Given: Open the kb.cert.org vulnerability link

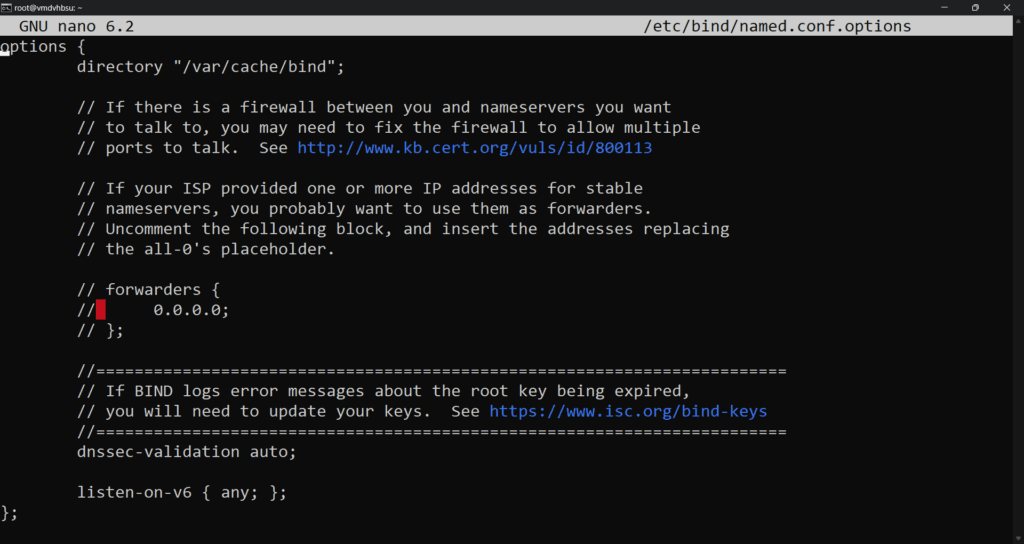Looking at the screenshot, I should click(x=475, y=148).
